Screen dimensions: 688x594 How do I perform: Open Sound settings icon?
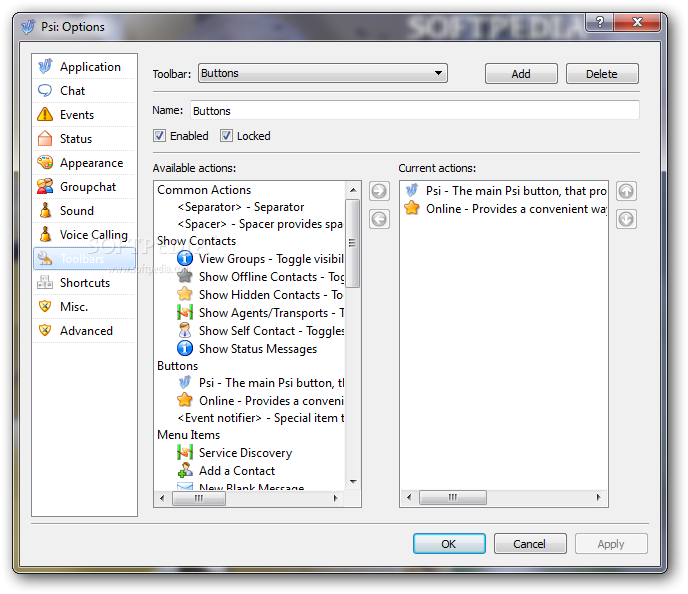[45, 210]
